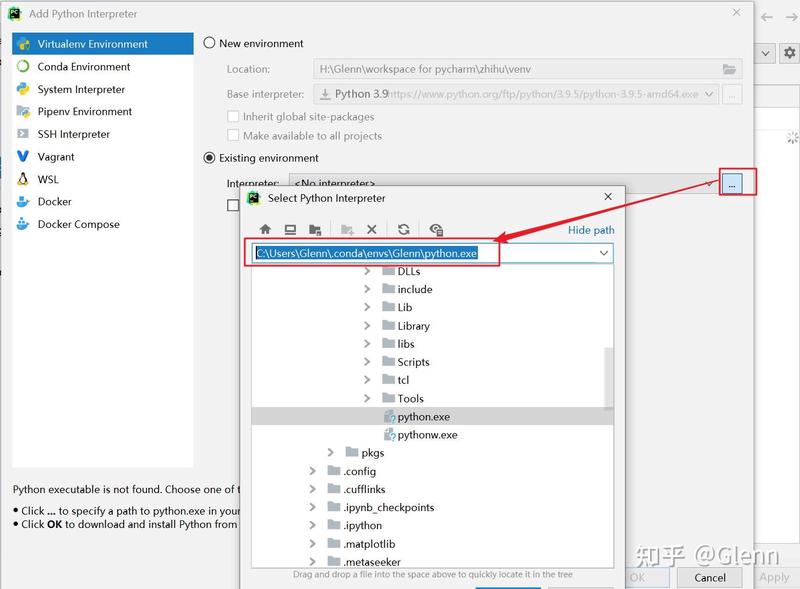The height and width of the screenshot is (589, 800).
Task: Tick the checkbox below the Interpreter field
Action: pyautogui.click(x=233, y=205)
